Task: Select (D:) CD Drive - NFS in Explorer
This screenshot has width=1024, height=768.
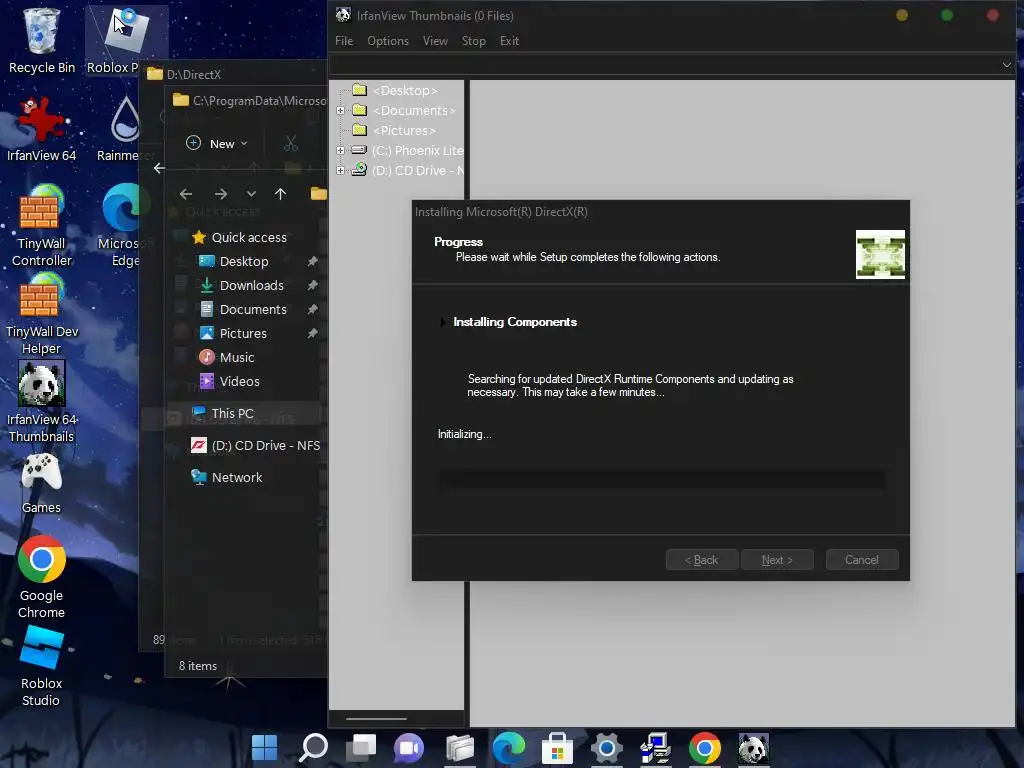Action: pyautogui.click(x=255, y=445)
